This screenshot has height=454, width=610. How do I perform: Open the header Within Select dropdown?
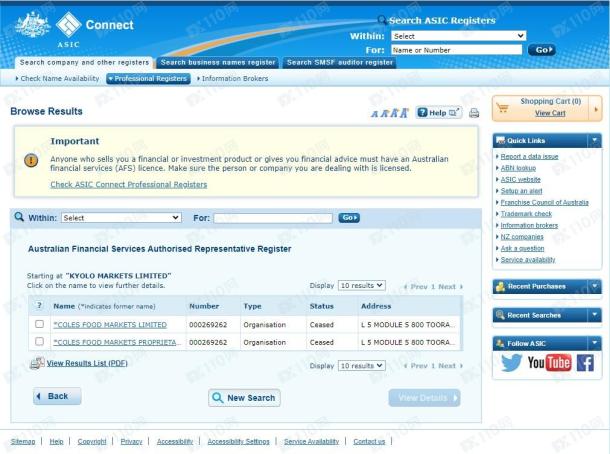459,36
